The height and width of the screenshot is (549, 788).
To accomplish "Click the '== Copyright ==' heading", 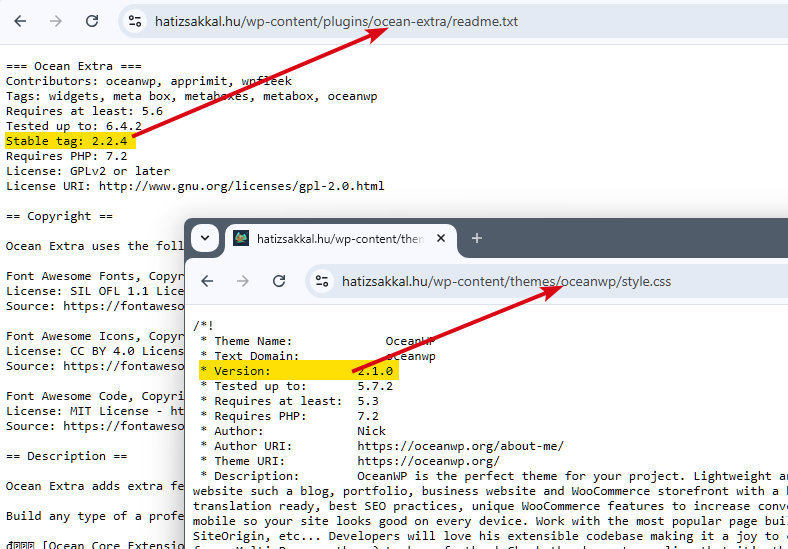I will click(59, 216).
